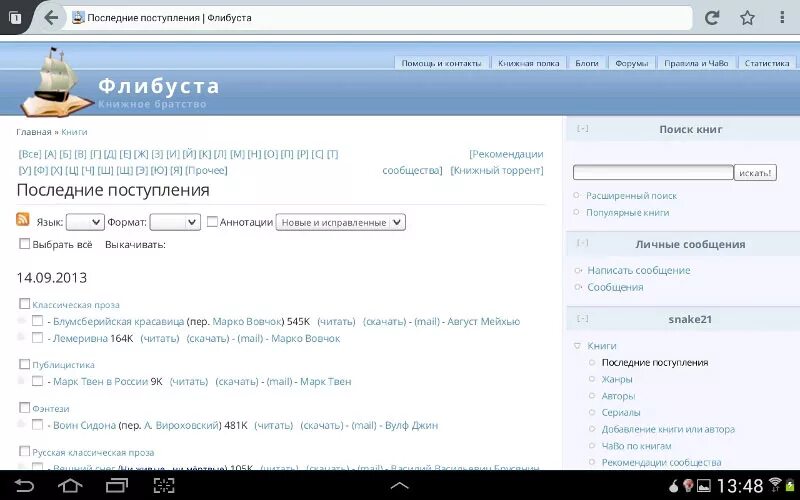Focus the book search input field
This screenshot has width=800, height=500.
point(653,172)
